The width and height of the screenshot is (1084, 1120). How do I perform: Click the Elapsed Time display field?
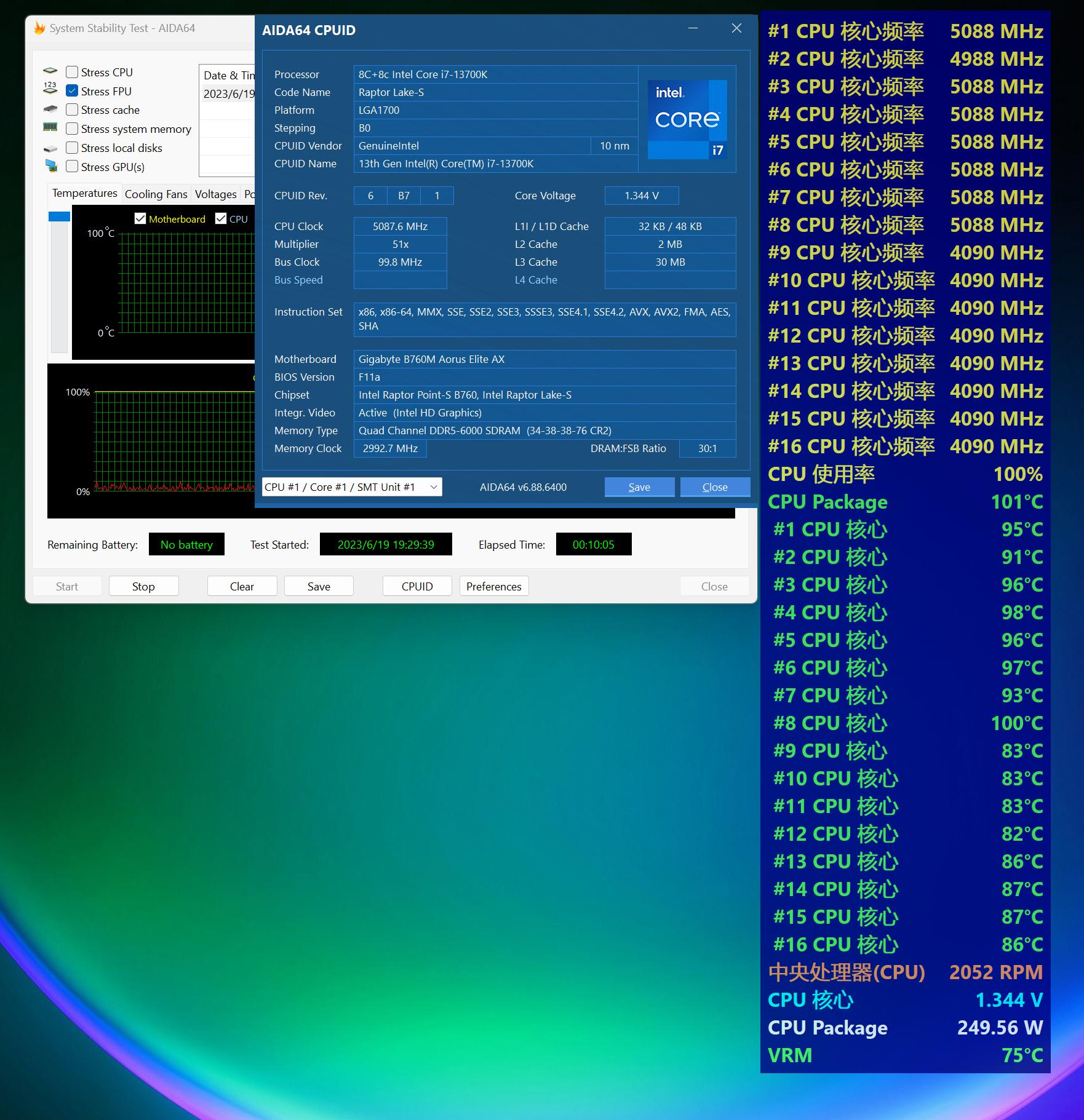pyautogui.click(x=593, y=544)
